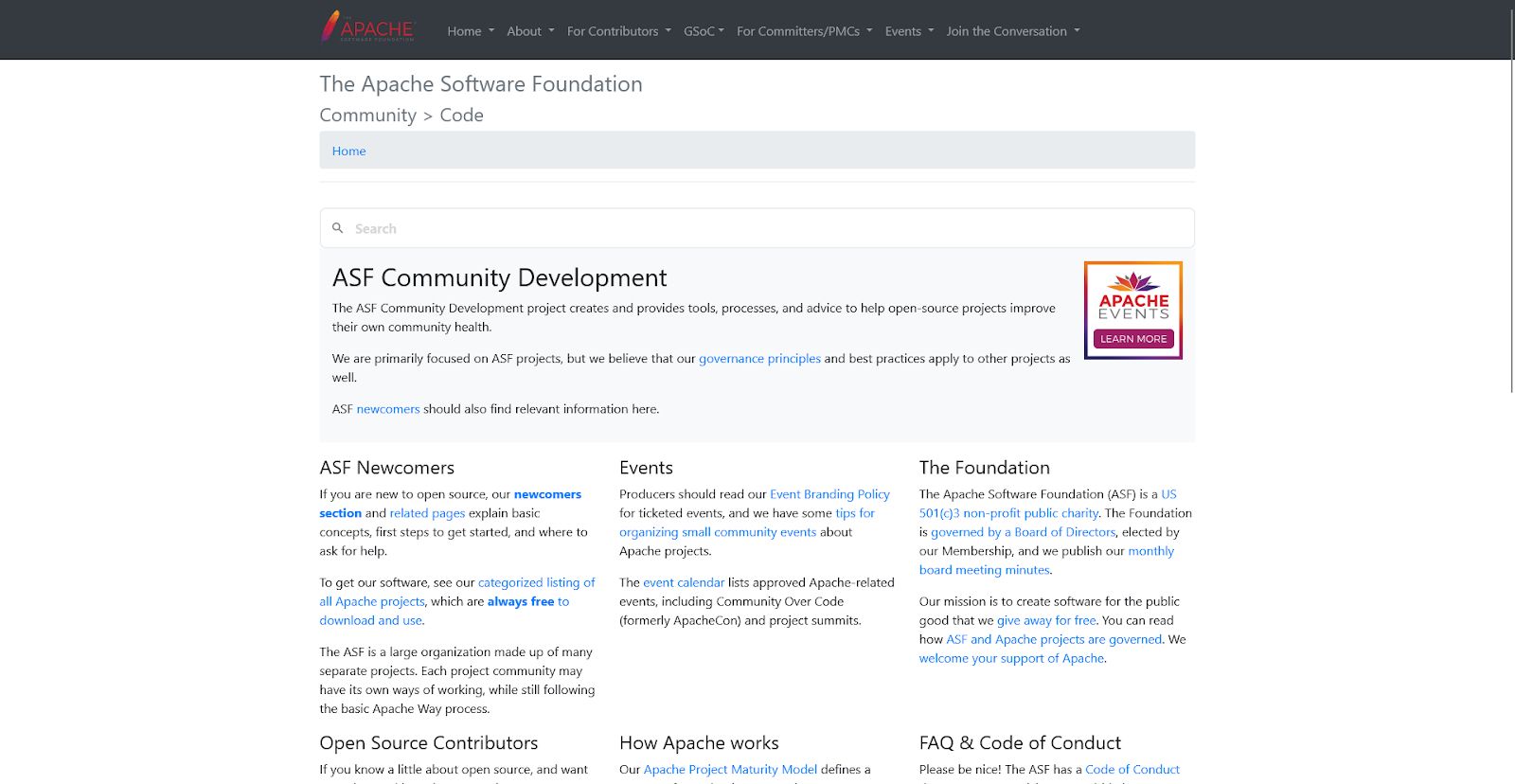Open the governance principles link
The image size is (1515, 784).
(759, 359)
